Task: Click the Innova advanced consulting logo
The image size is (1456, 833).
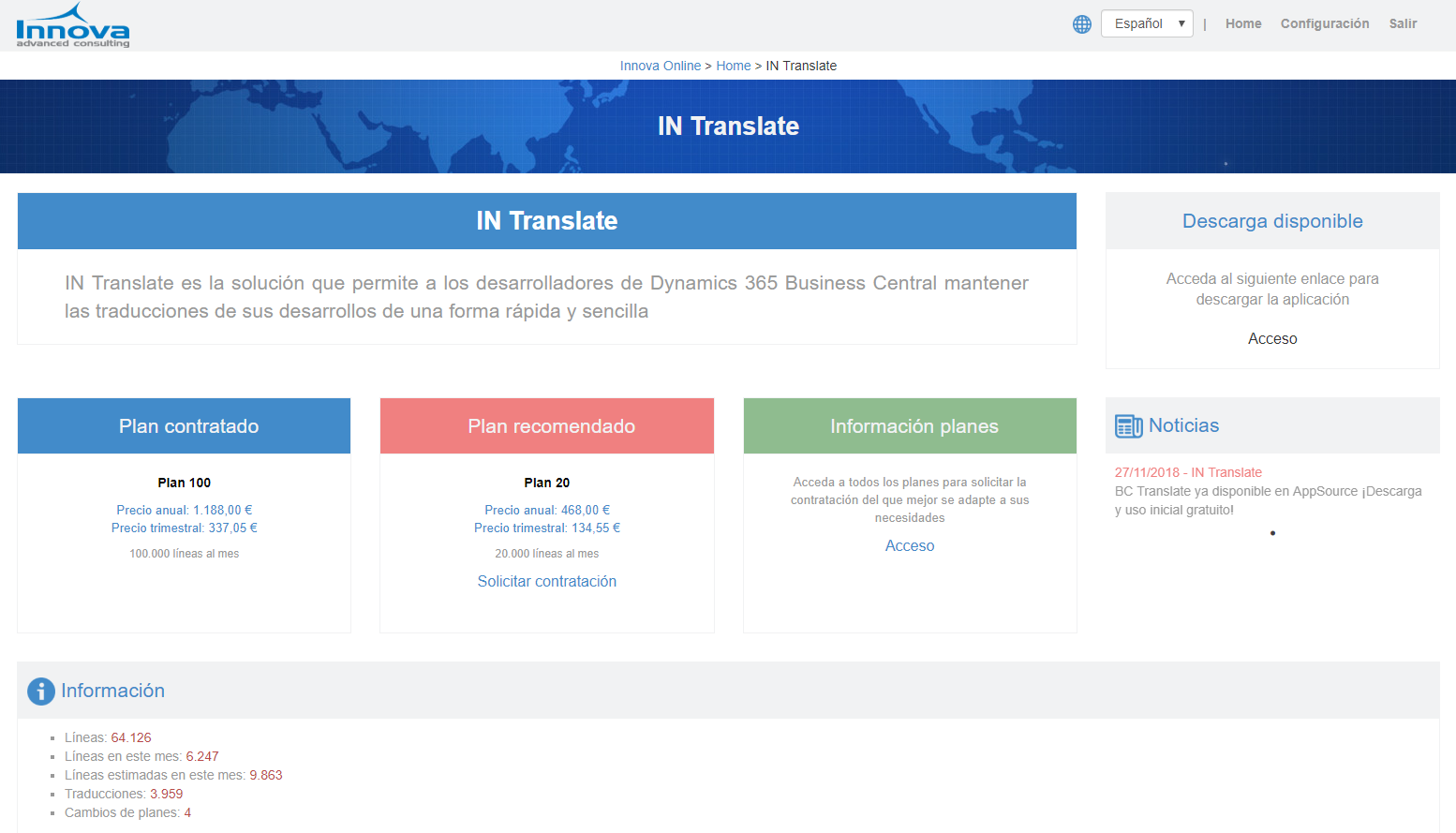Action: [x=73, y=25]
